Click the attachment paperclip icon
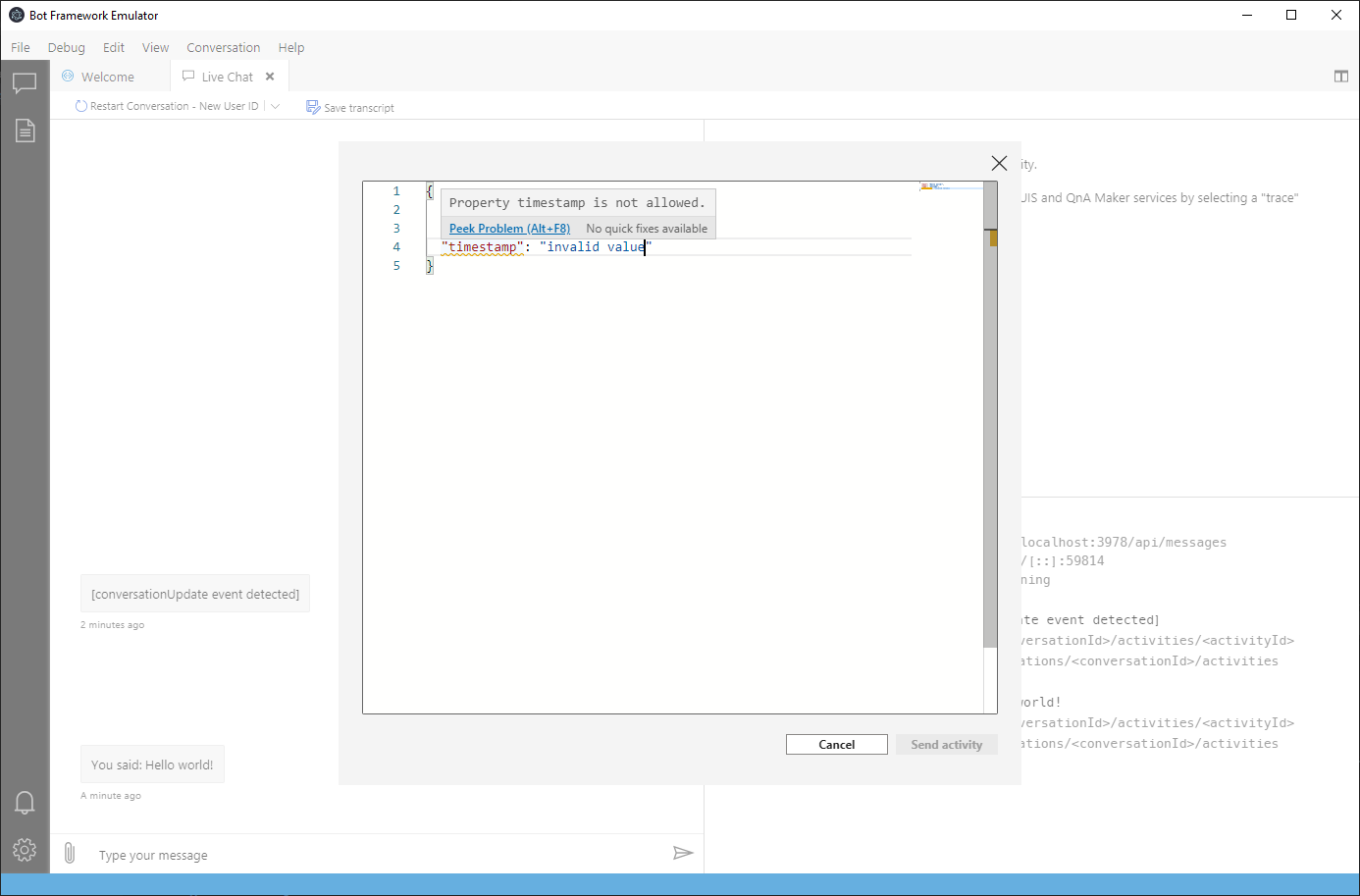Viewport: 1360px width, 896px height. 70,853
